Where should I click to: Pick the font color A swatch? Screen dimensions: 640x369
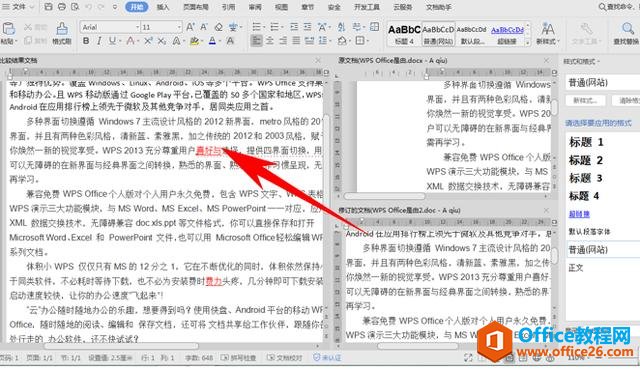(x=212, y=41)
